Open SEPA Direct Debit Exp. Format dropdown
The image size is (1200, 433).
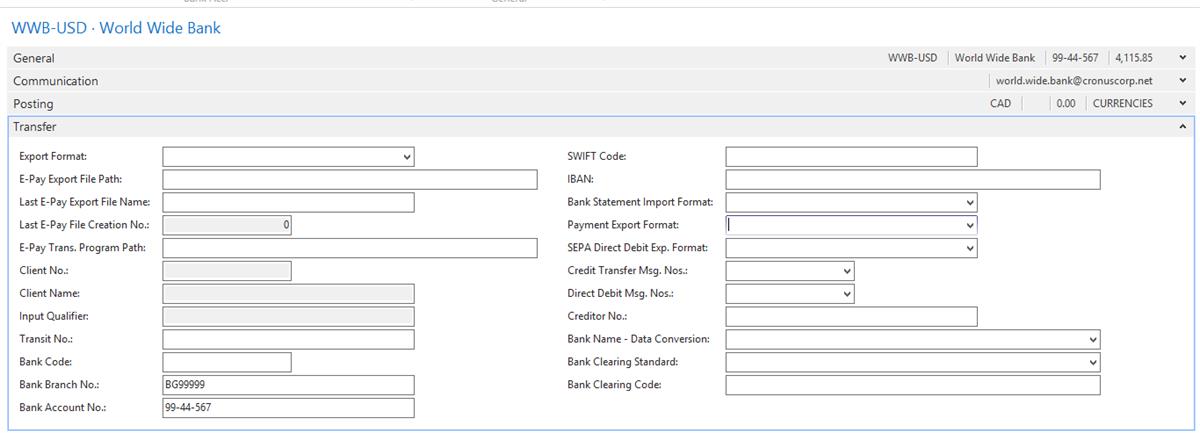coord(970,248)
